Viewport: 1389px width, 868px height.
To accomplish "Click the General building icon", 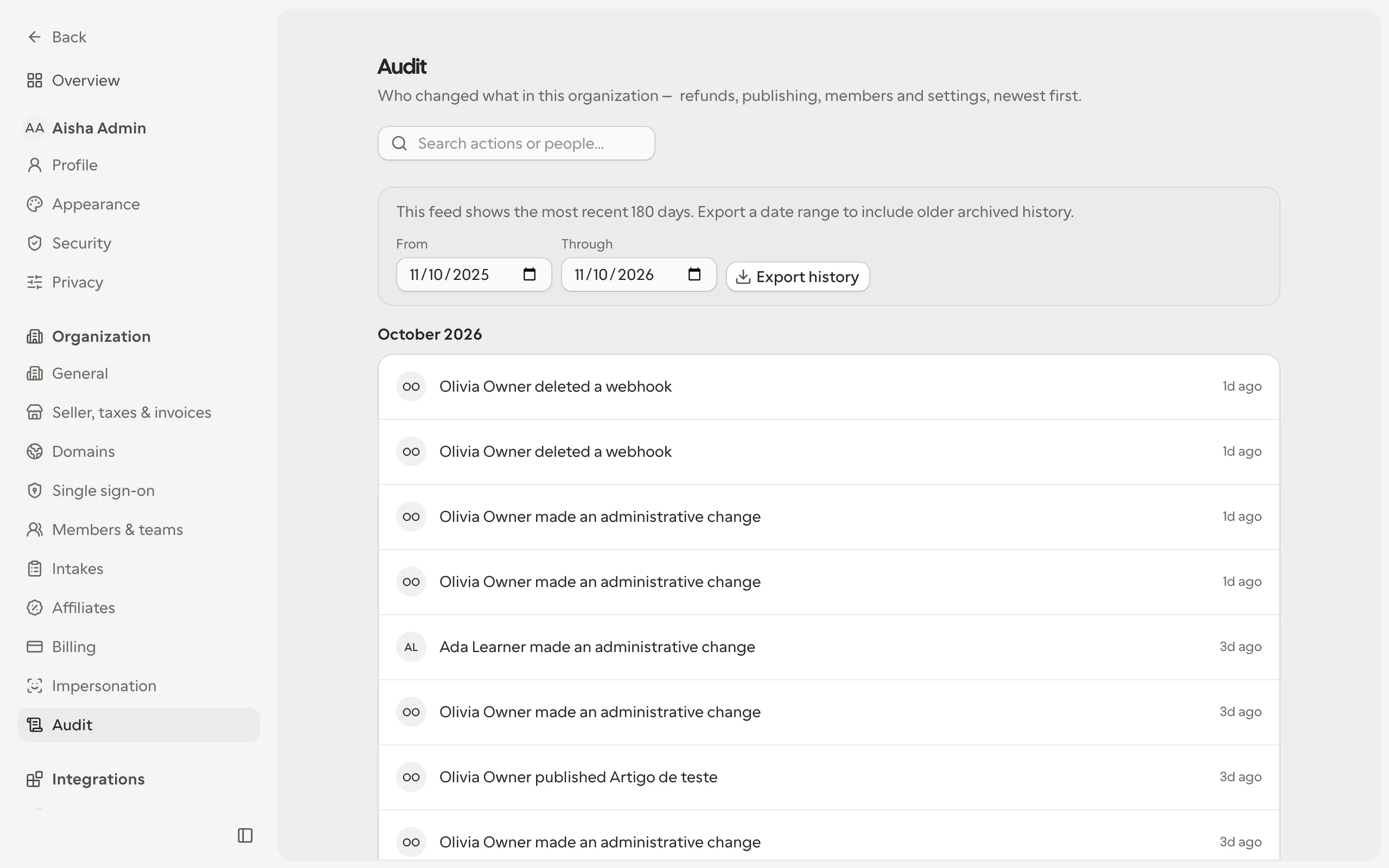I will (34, 374).
